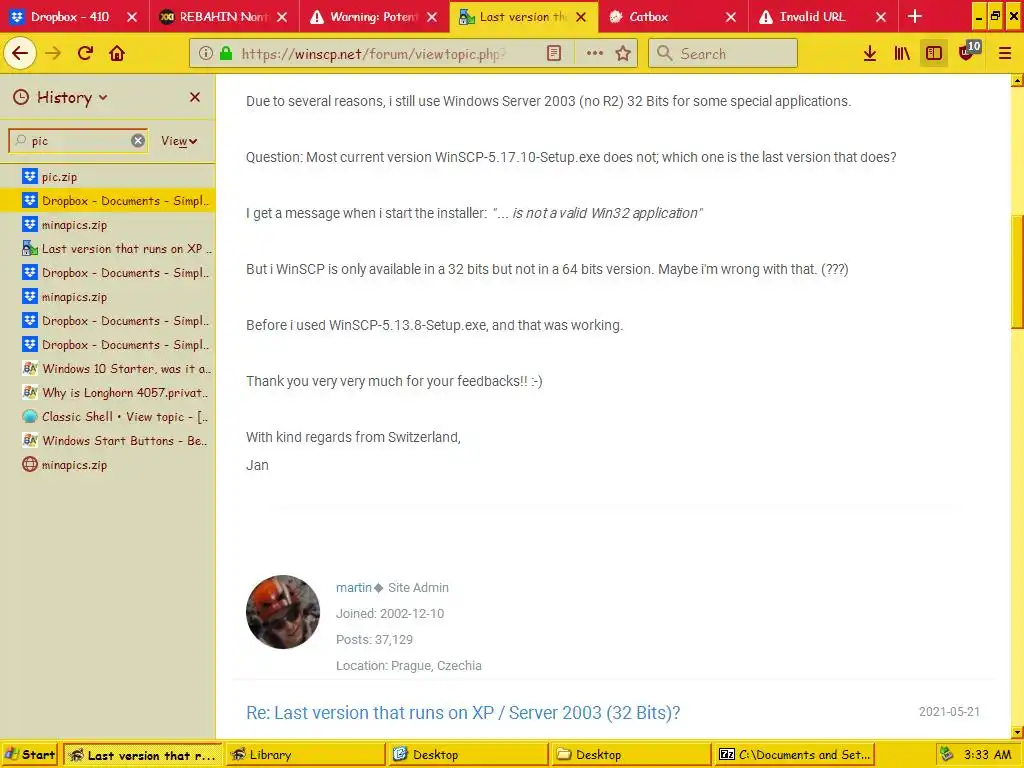Click 'Location: Prague, Czechia' text
This screenshot has width=1024, height=768.
409,665
